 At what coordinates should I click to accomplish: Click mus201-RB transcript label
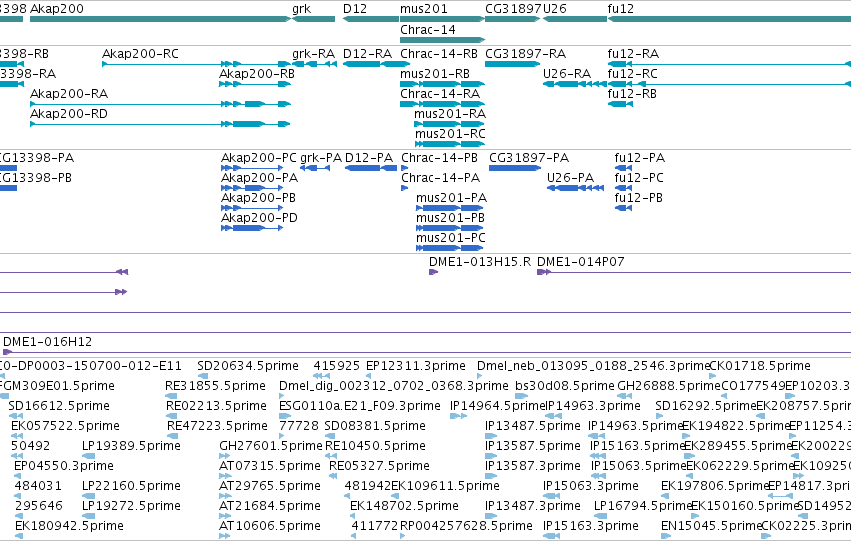tap(435, 74)
